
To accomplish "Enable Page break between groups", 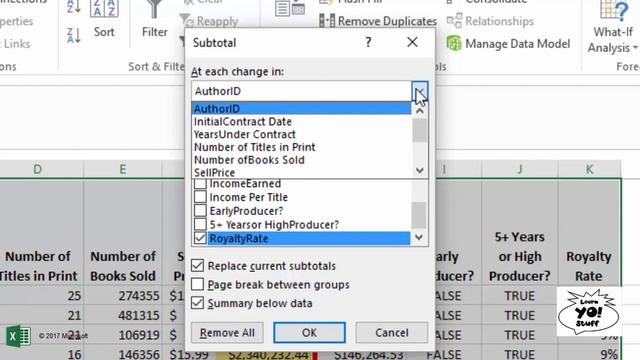I will [197, 284].
